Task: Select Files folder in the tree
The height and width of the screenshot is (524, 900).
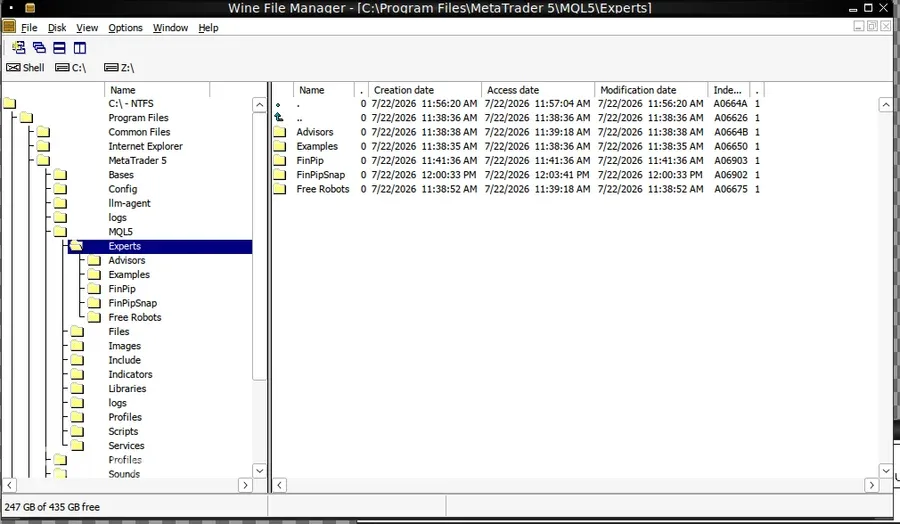Action: pyautogui.click(x=119, y=332)
